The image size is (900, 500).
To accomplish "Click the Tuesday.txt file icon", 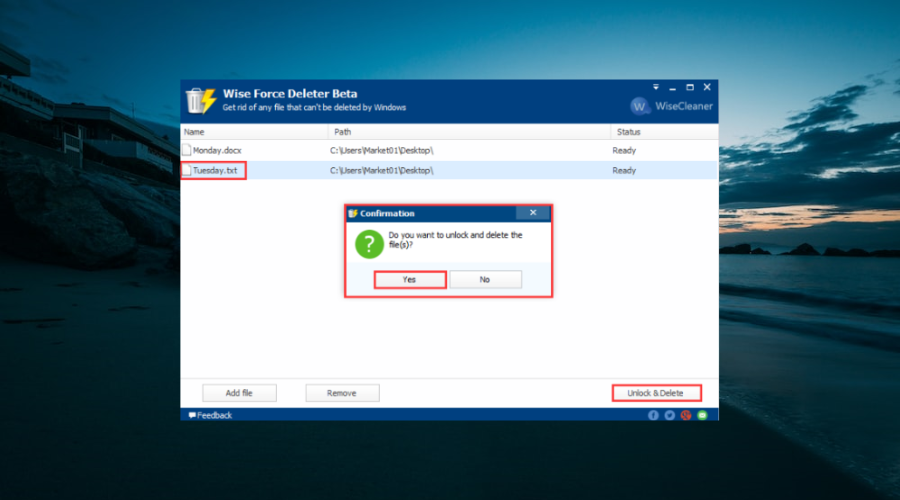I will tap(187, 170).
